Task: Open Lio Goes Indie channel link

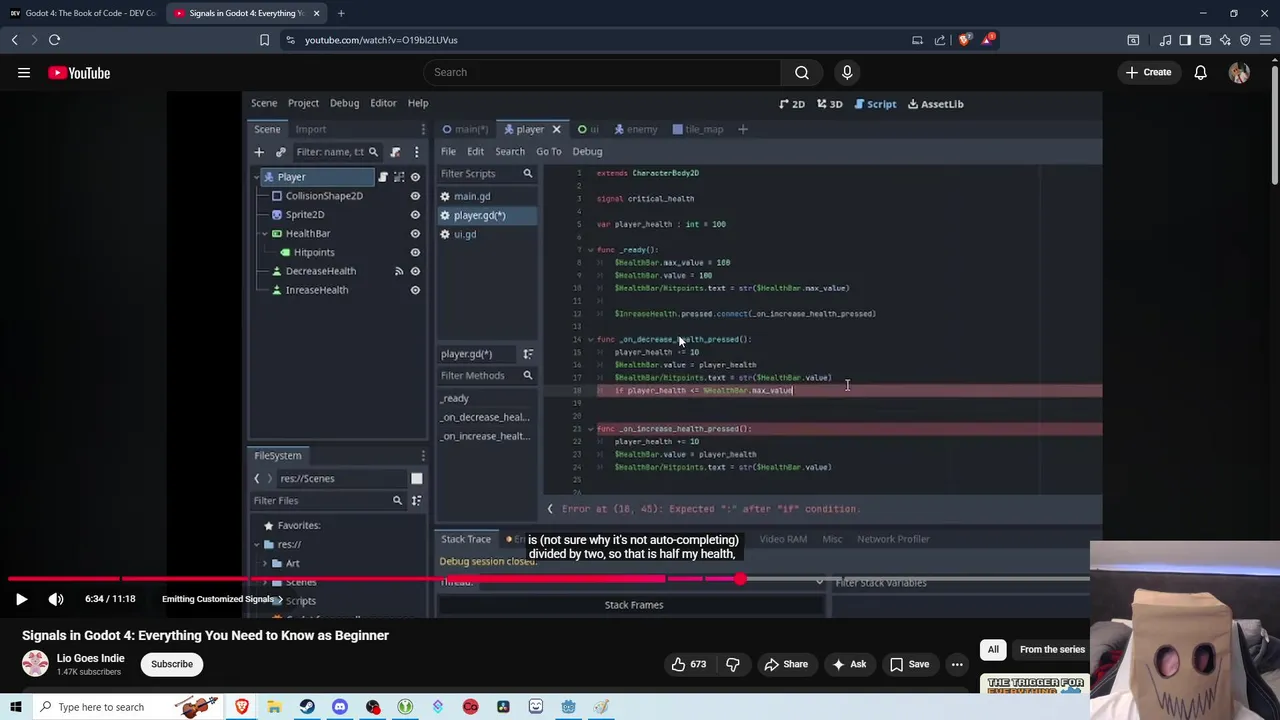Action: [90, 658]
